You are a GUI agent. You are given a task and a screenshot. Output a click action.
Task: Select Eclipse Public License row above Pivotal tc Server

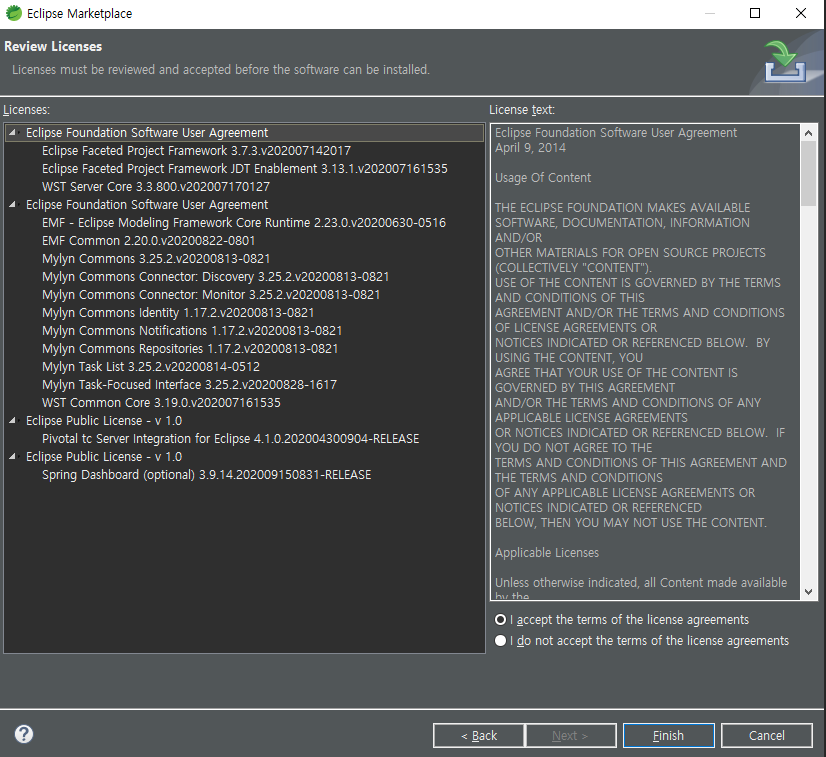point(104,420)
